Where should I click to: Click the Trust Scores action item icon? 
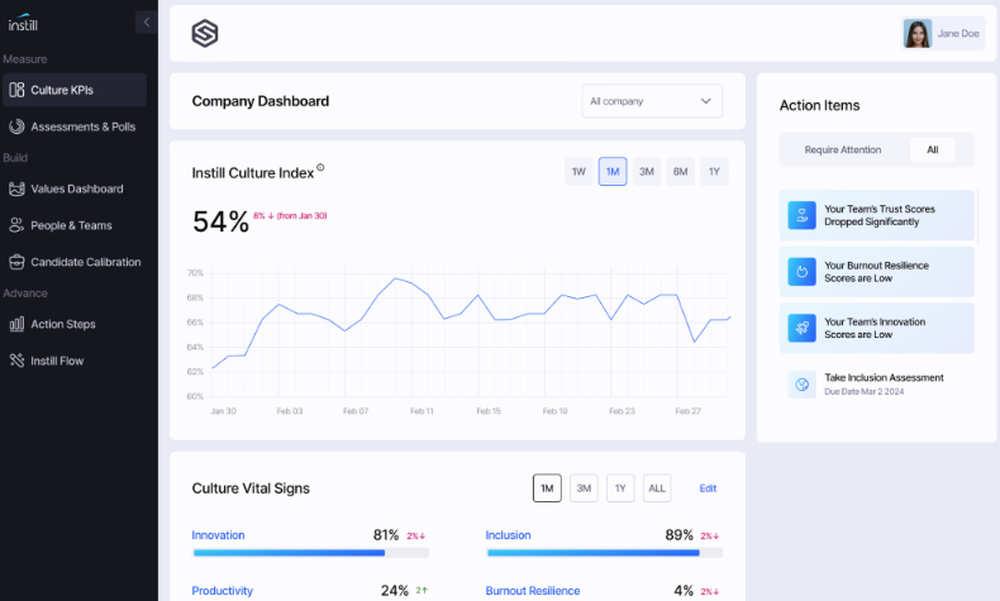[x=802, y=215]
